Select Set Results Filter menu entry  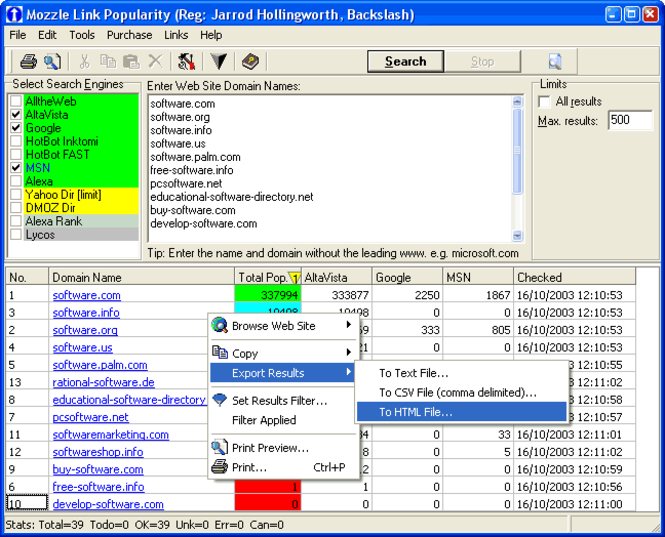282,400
